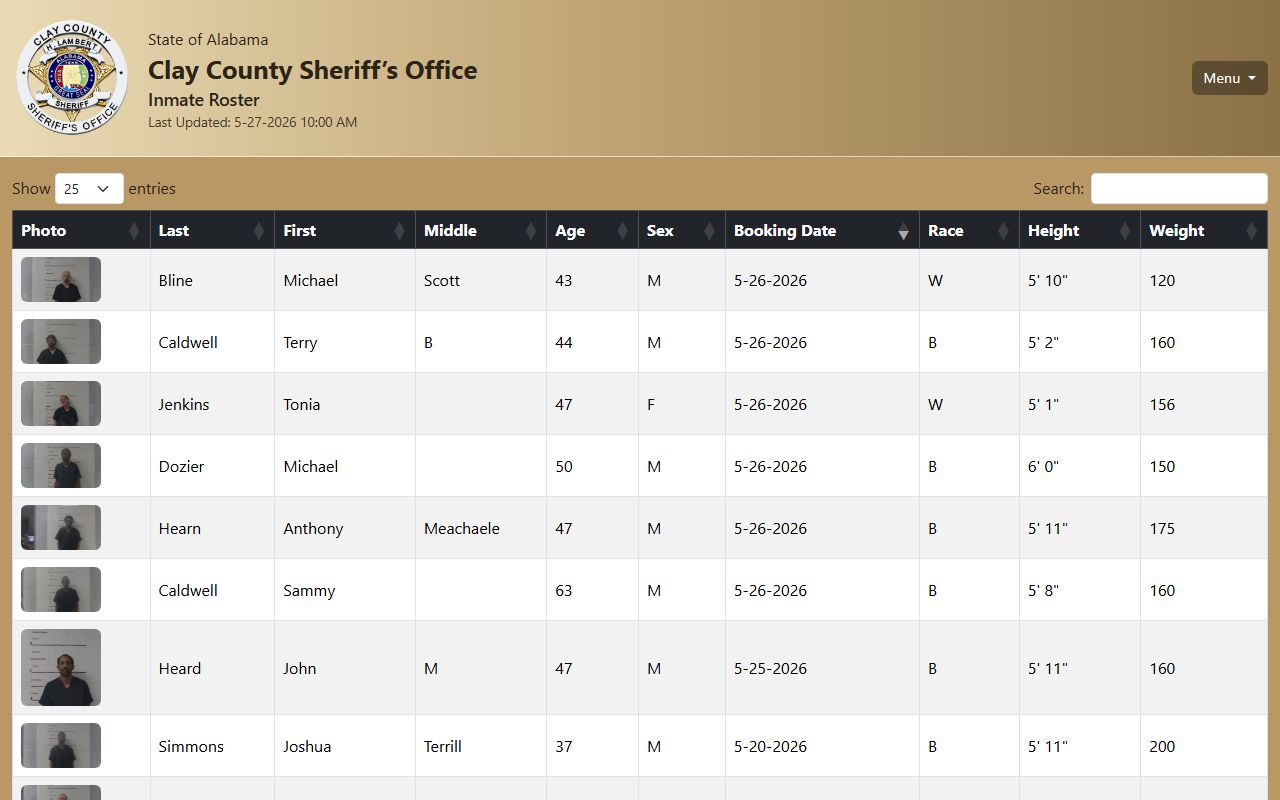Click the weight value 150
The width and height of the screenshot is (1280, 800).
click(1162, 466)
